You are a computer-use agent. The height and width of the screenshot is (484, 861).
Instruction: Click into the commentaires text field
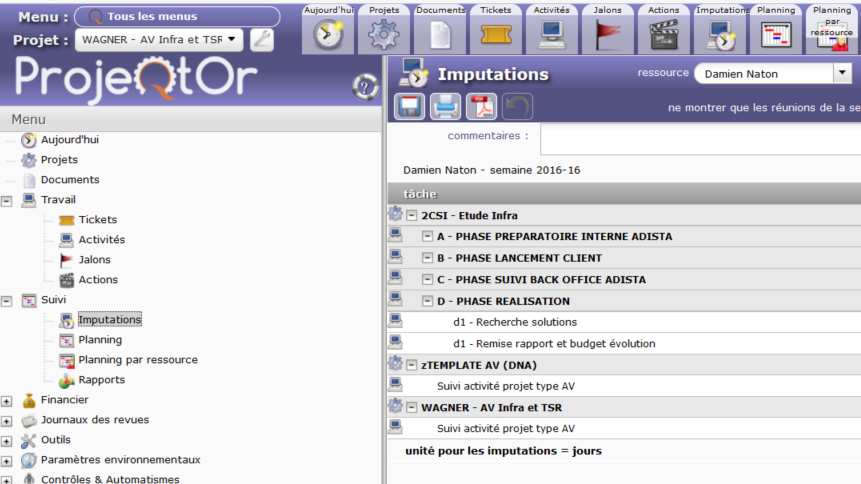click(700, 138)
